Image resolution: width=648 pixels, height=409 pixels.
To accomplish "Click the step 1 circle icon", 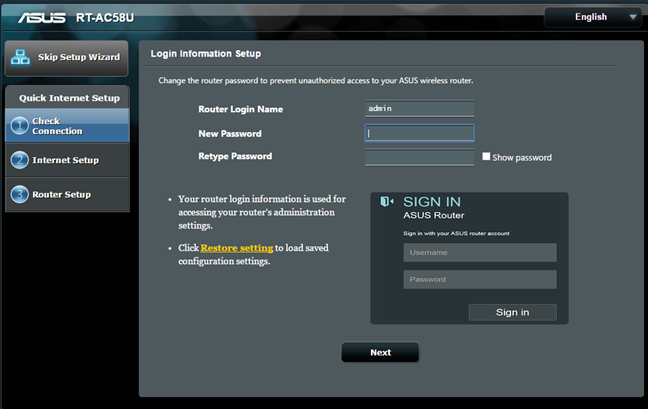I will coord(19,126).
